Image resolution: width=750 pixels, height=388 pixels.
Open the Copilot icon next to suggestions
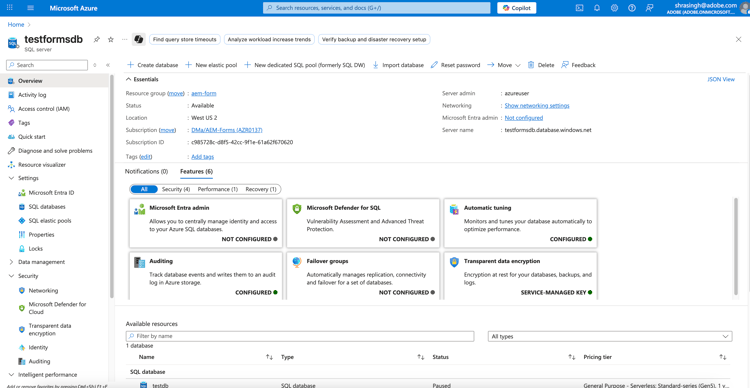pyautogui.click(x=139, y=39)
